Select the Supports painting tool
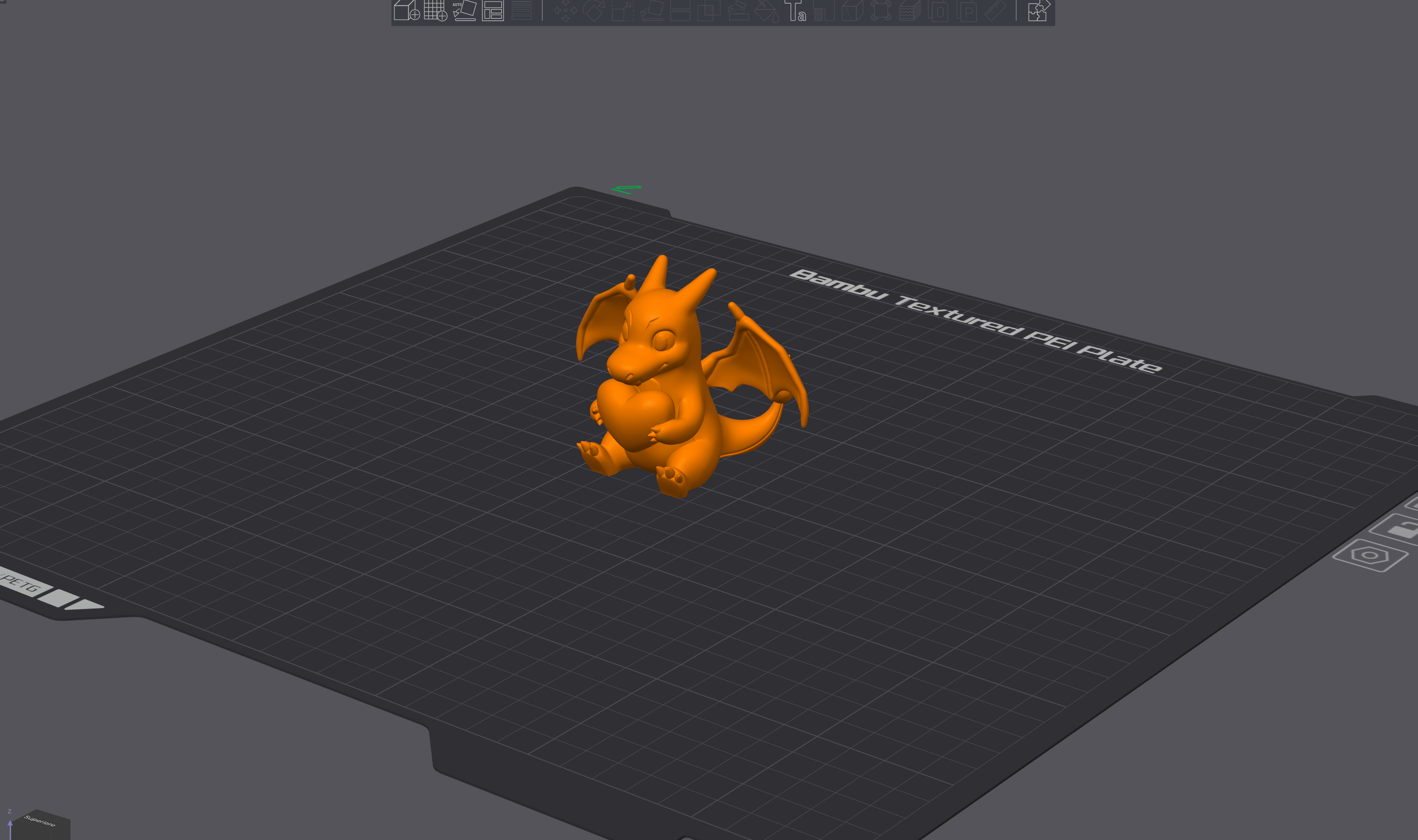 point(738,10)
